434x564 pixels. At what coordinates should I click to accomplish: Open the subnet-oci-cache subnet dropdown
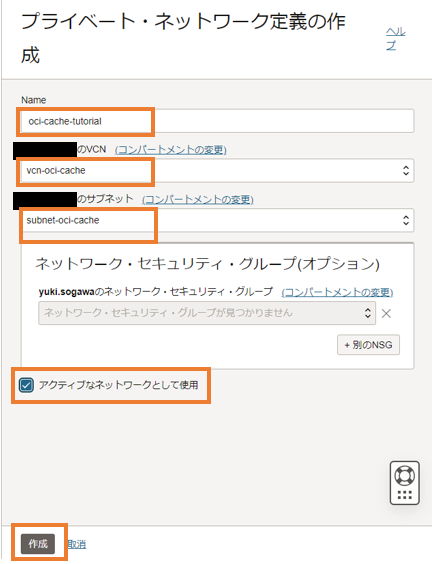pos(217,220)
